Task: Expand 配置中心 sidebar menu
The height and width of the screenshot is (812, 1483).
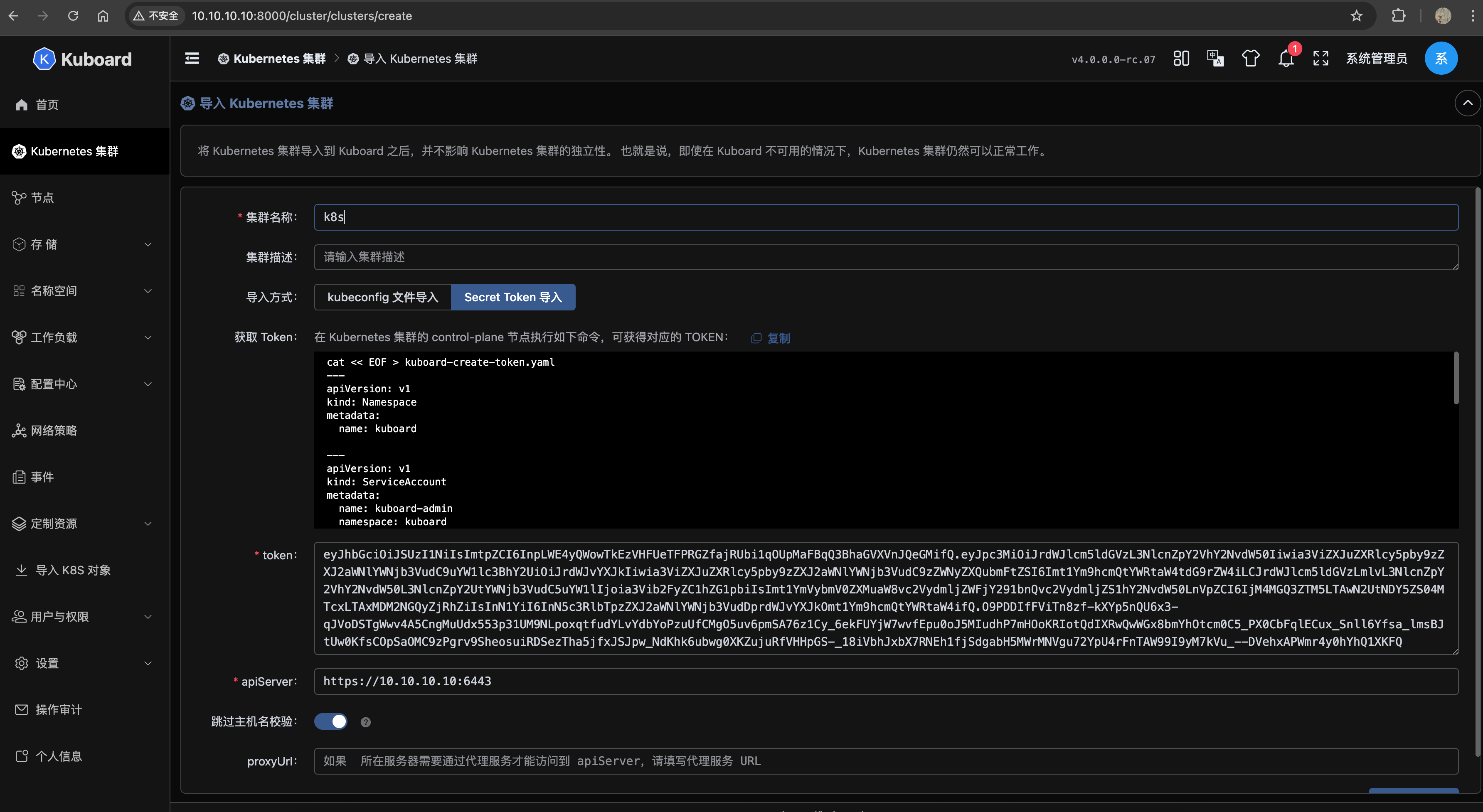Action: coord(85,384)
